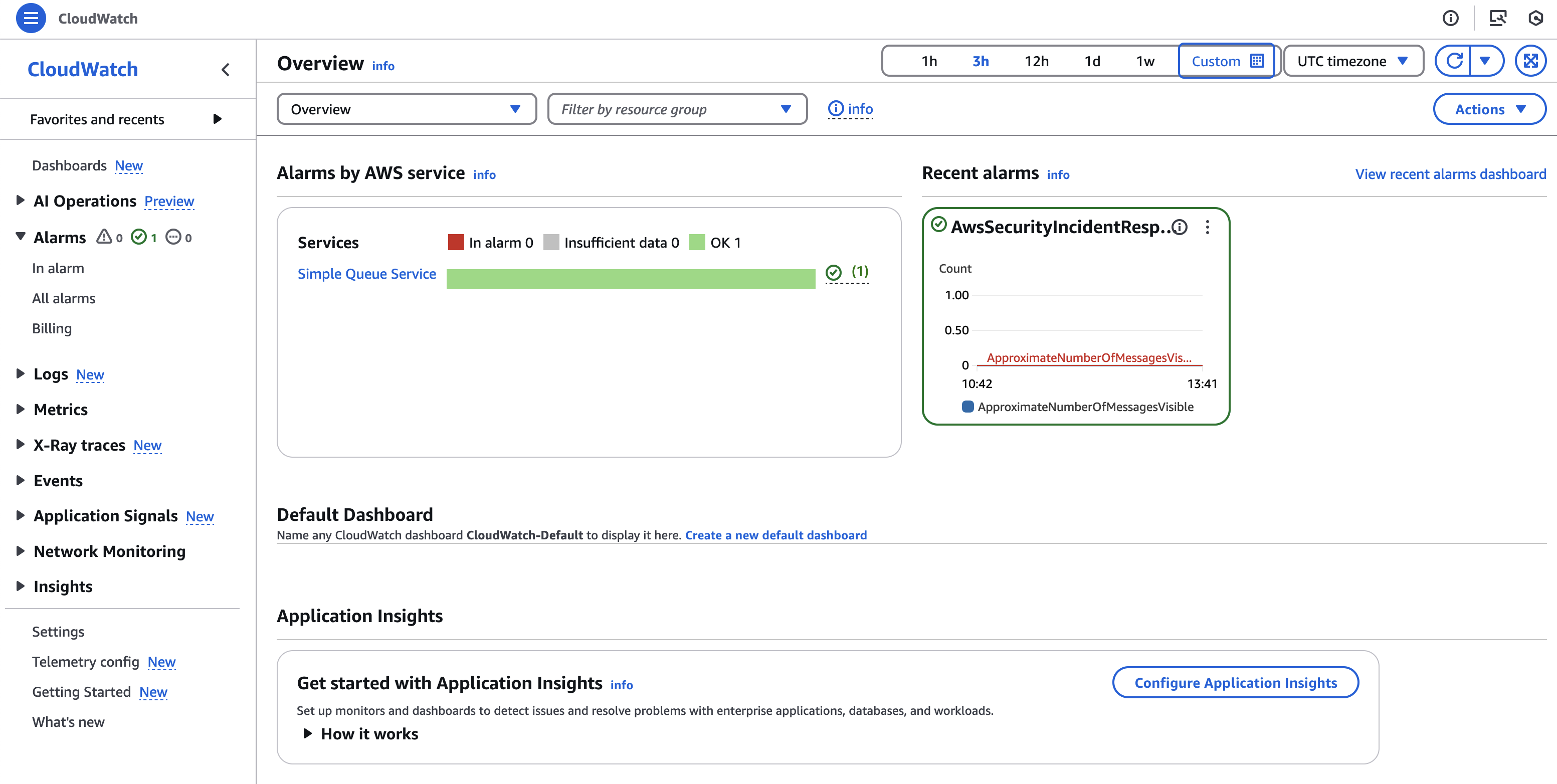
Task: Click Create a new default dashboard link
Action: tap(776, 535)
